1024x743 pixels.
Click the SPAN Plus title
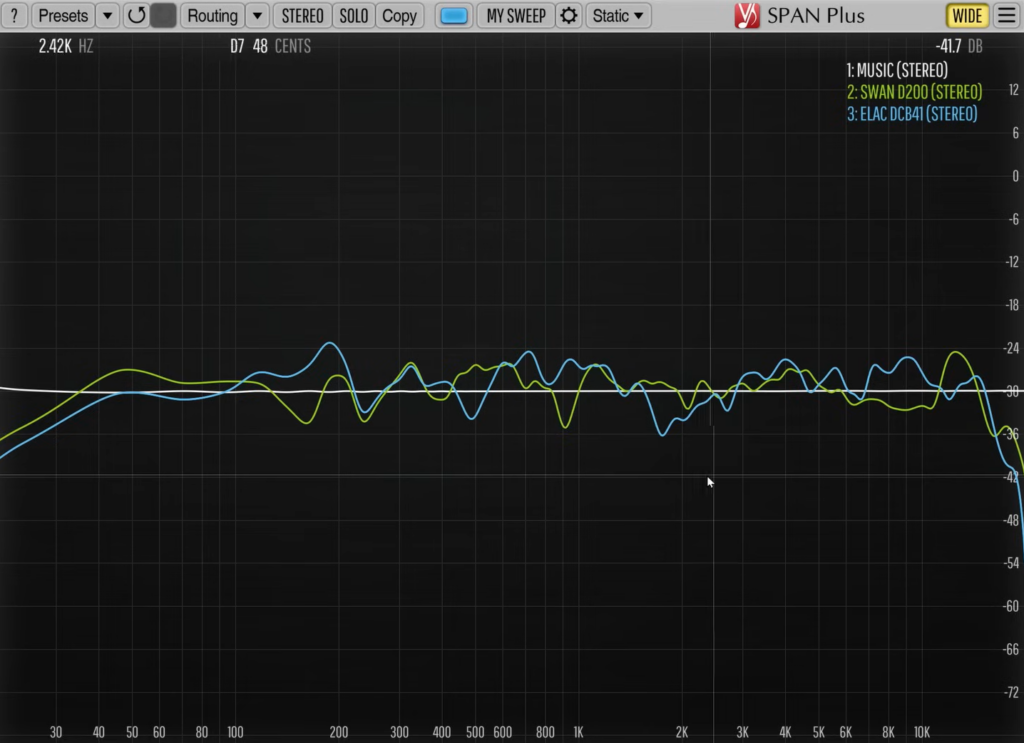(x=816, y=16)
